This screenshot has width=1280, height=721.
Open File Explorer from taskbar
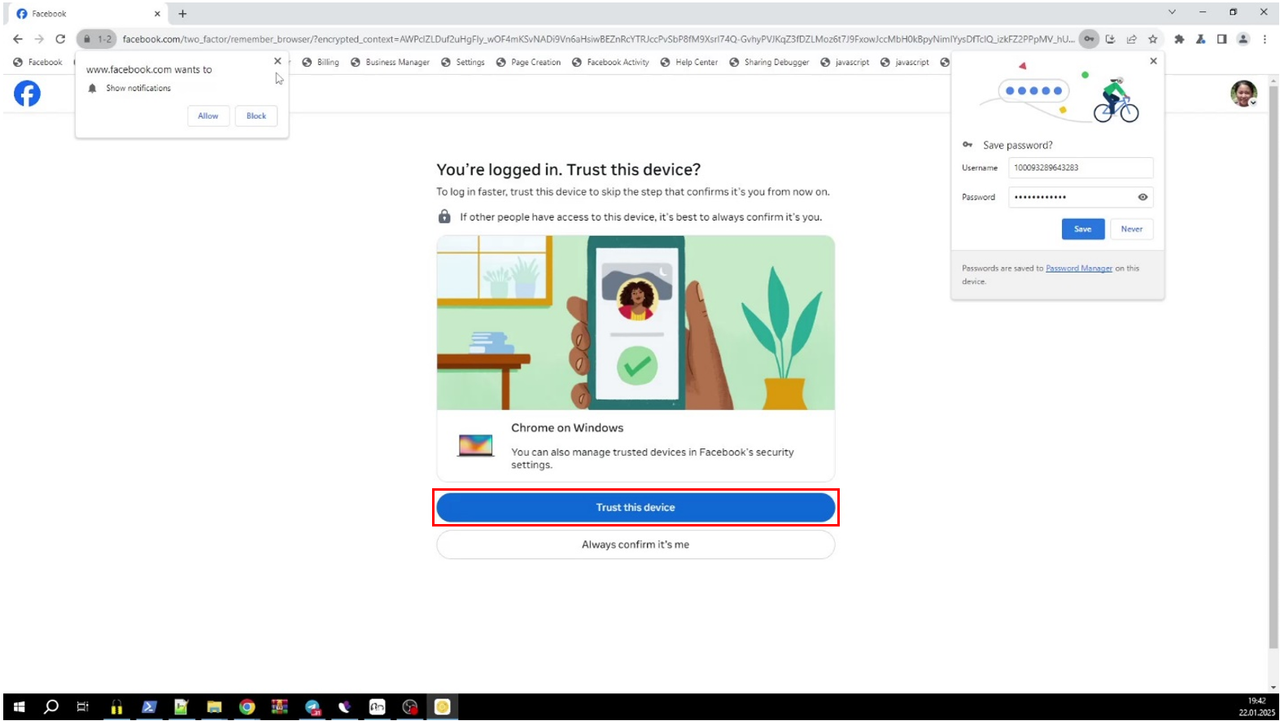coord(214,707)
